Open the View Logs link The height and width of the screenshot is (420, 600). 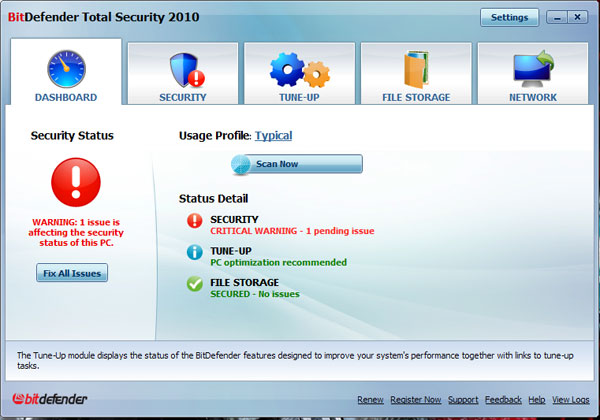tap(571, 400)
